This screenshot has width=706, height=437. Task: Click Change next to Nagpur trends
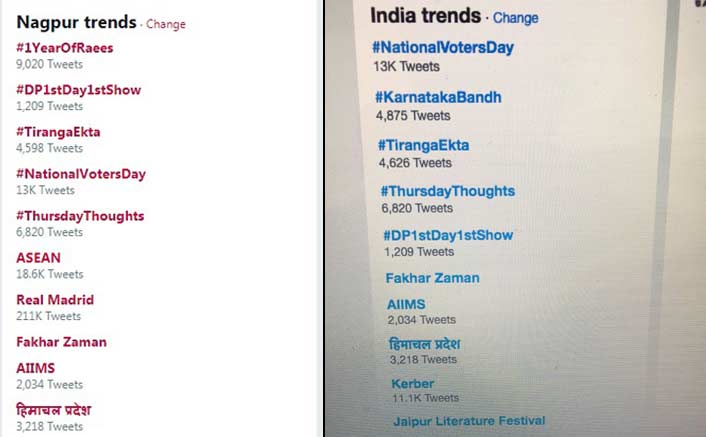tap(166, 24)
